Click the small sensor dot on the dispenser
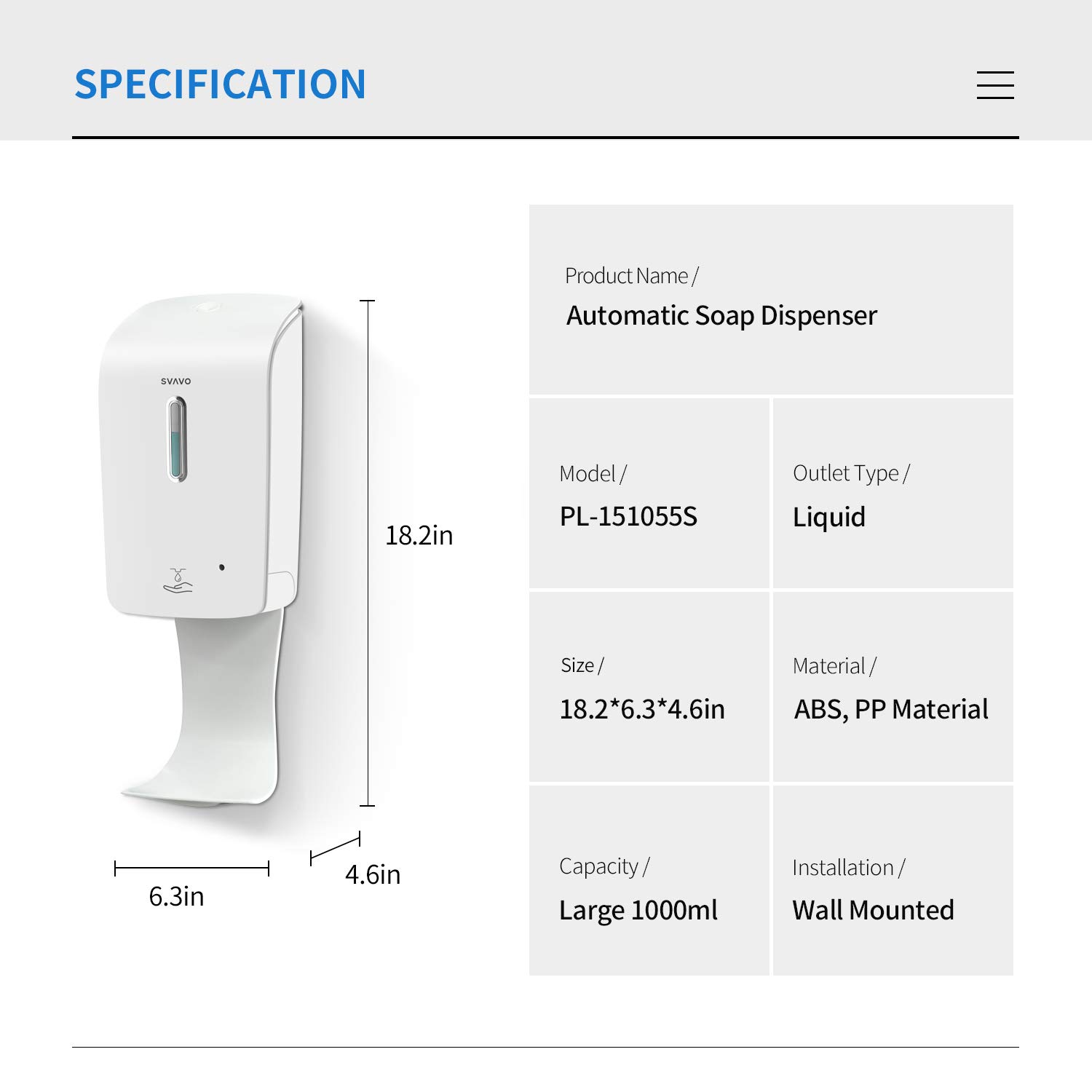This screenshot has height=1092, width=1092. [x=222, y=567]
